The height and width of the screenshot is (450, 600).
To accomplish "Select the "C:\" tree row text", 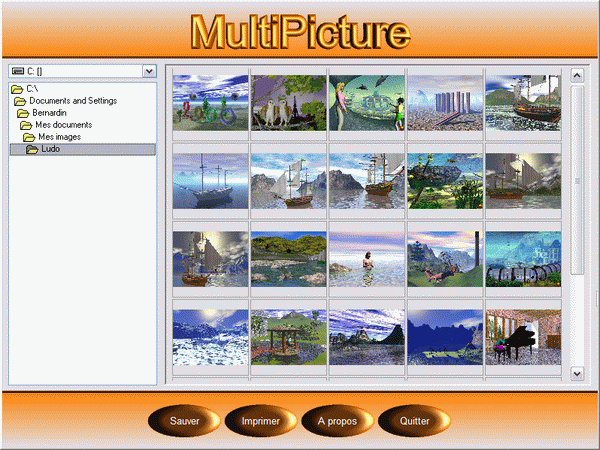I will (32, 89).
